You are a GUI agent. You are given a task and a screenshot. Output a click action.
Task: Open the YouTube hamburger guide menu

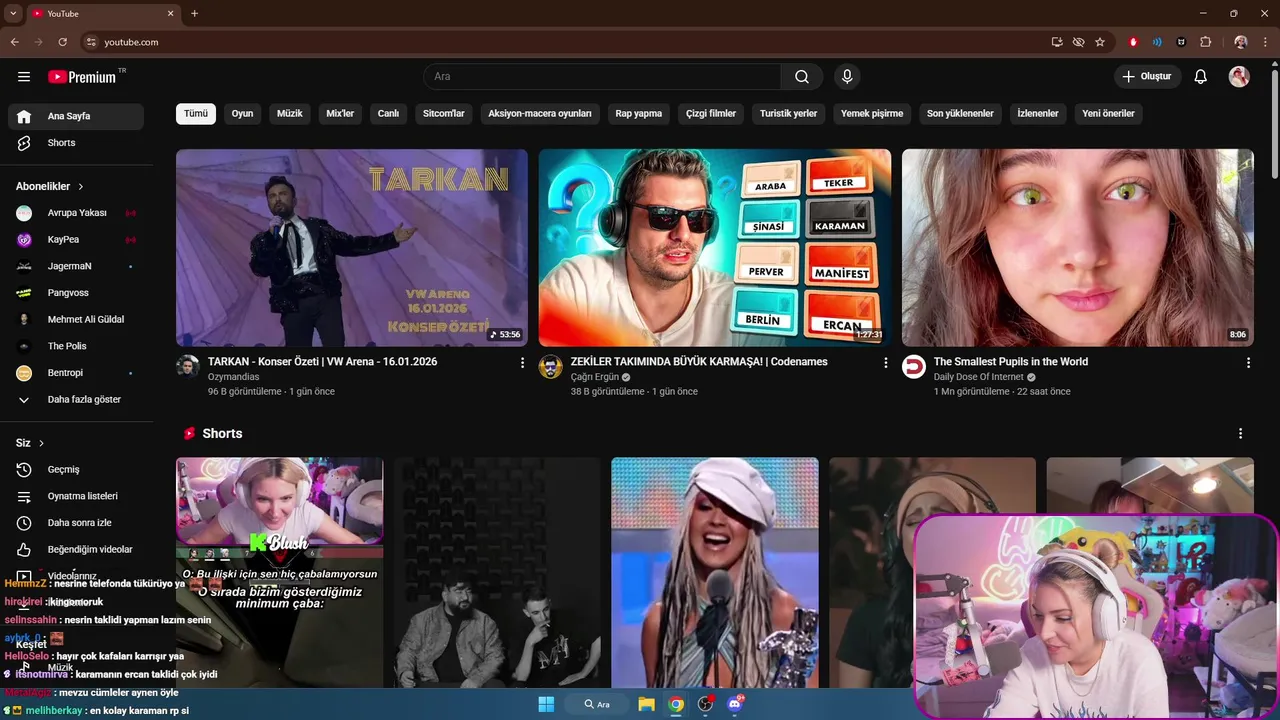[24, 77]
